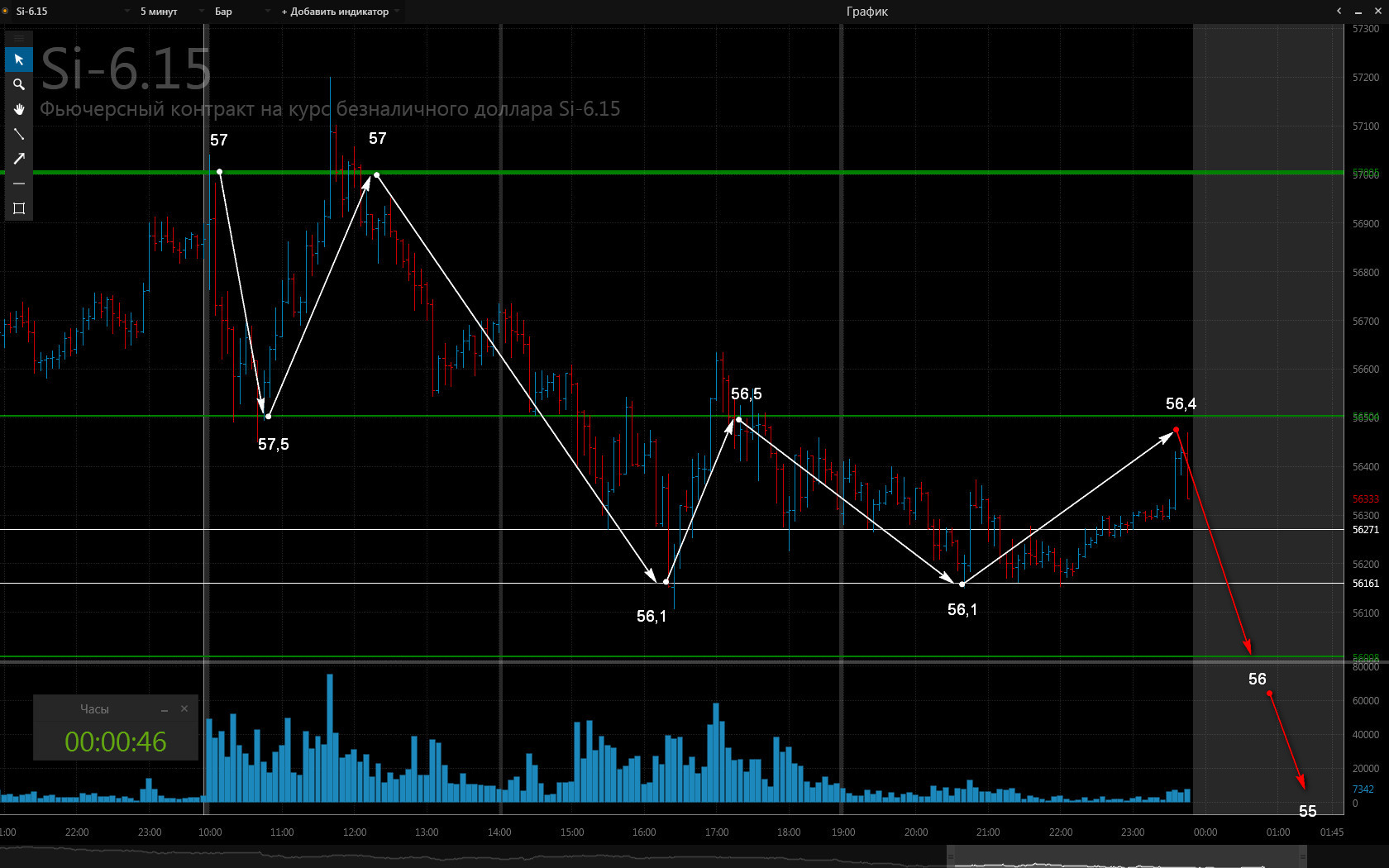Viewport: 1389px width, 868px height.
Task: Minimize the Часы clock widget
Action: [165, 709]
